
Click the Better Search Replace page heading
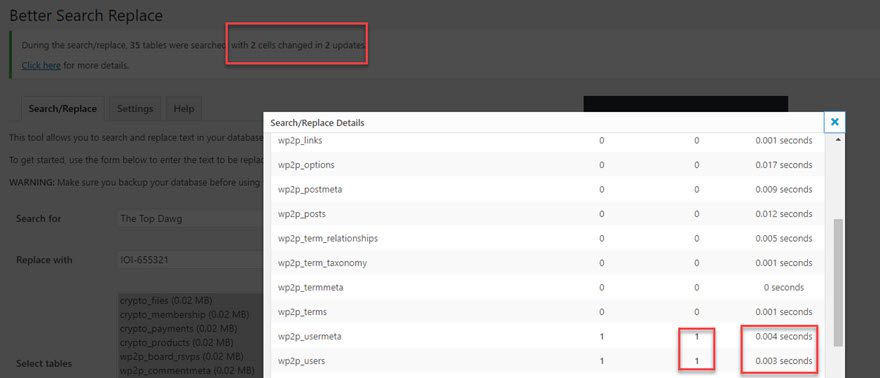point(86,16)
